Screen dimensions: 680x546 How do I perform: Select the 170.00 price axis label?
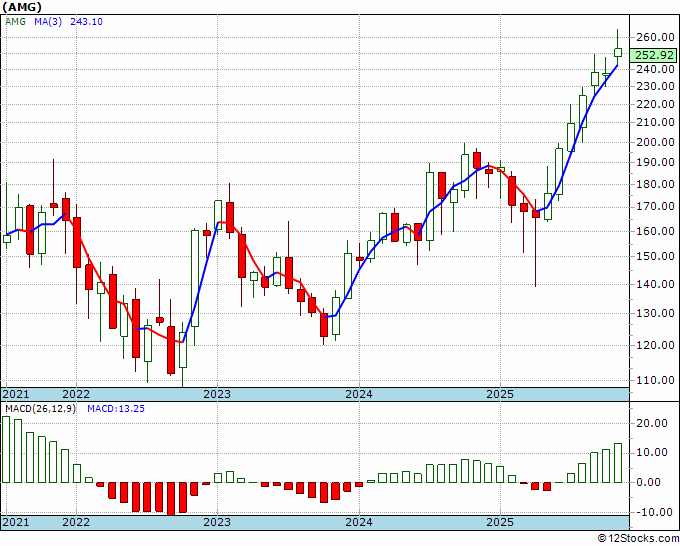[655, 206]
